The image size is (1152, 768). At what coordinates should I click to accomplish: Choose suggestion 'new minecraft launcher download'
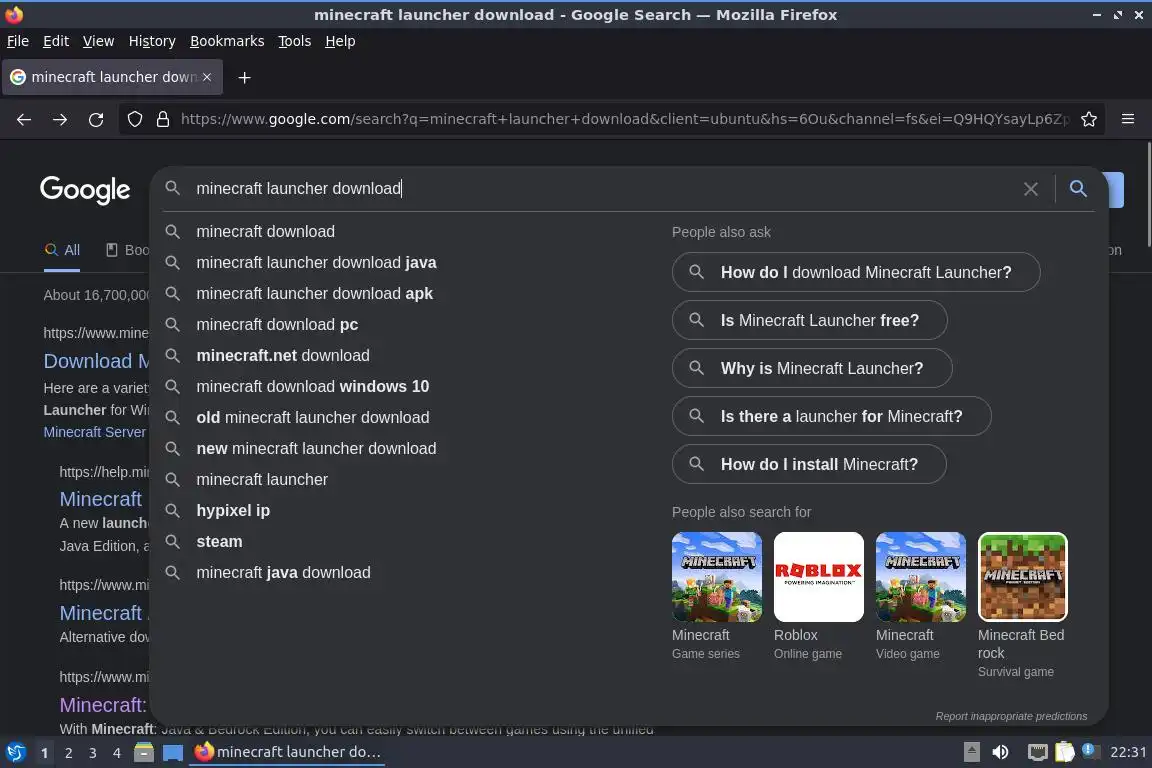316,448
